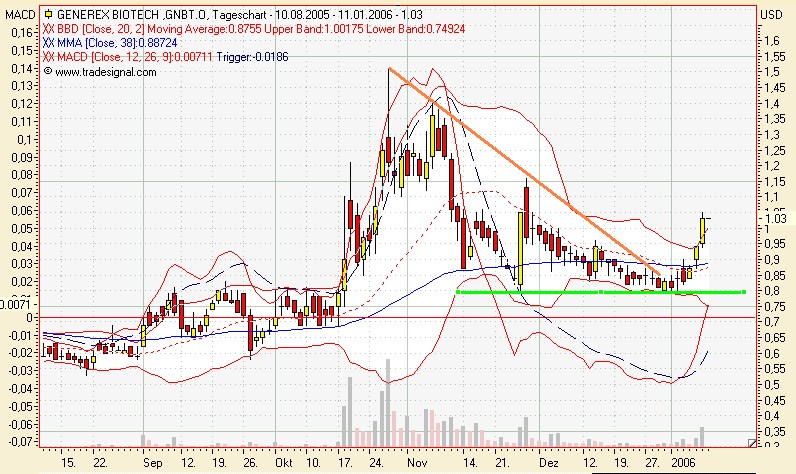Click the 1,5 value on USD axis
The image size is (796, 474).
[x=772, y=72]
